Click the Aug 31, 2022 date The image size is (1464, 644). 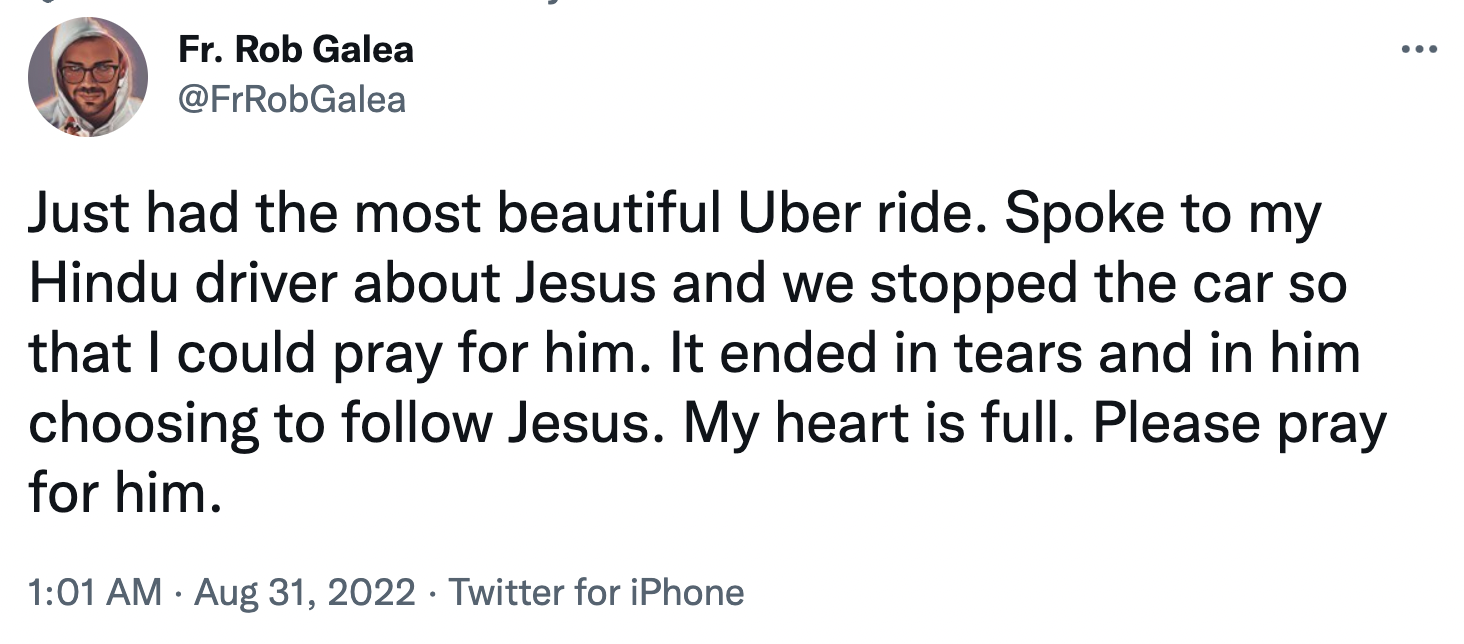305,593
